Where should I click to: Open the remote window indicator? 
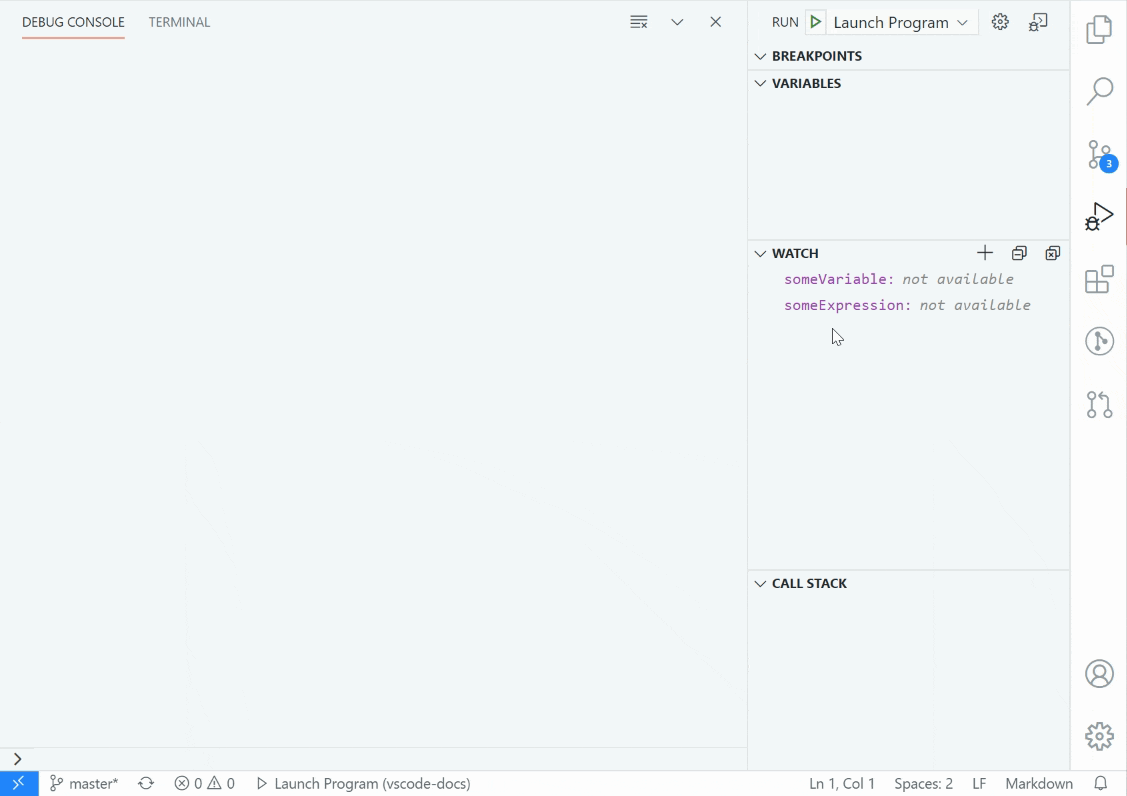pyautogui.click(x=18, y=783)
